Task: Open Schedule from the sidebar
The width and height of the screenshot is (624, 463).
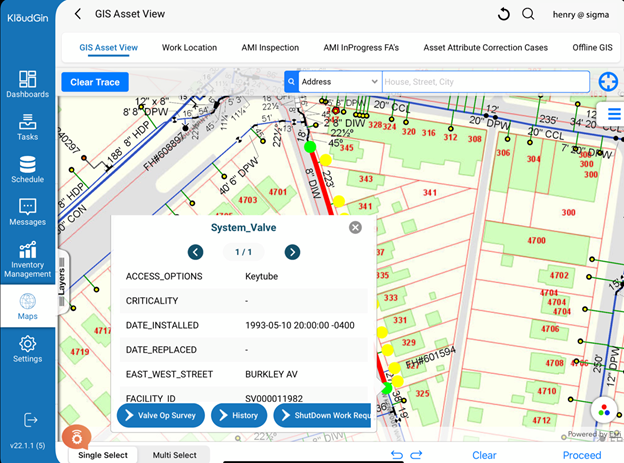Action: (x=27, y=170)
